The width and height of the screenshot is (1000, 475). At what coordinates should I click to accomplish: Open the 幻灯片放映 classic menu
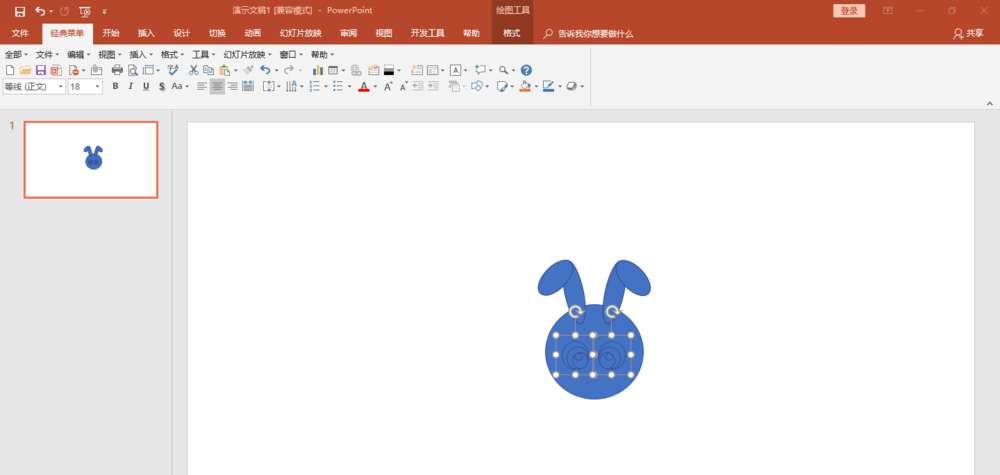(247, 55)
